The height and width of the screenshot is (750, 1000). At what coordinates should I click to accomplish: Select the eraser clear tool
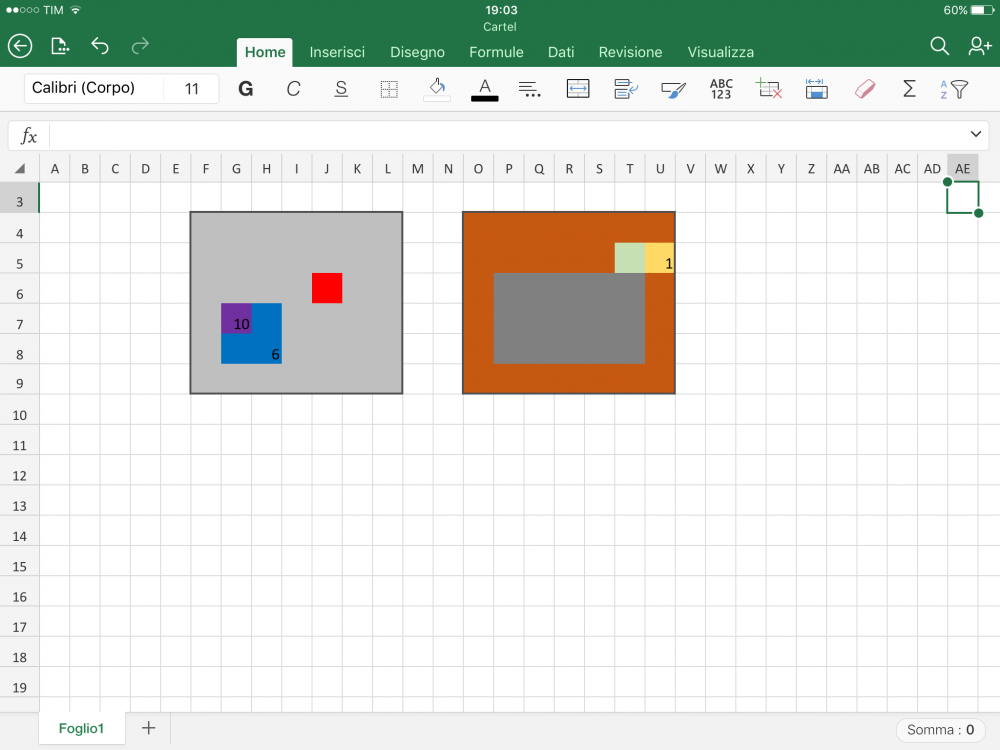click(865, 89)
